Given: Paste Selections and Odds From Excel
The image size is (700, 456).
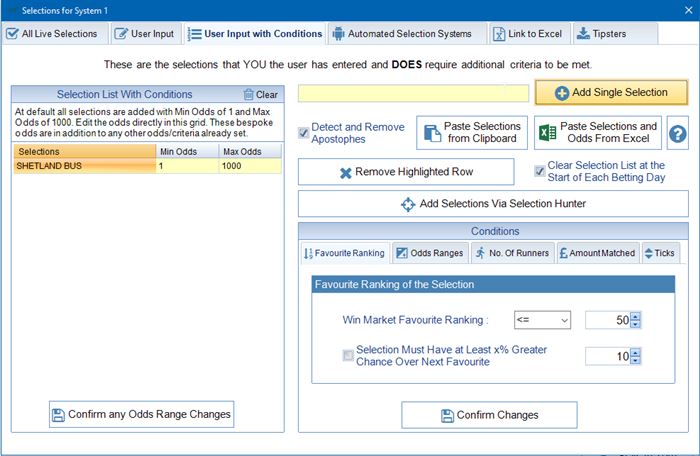Looking at the screenshot, I should point(598,133).
